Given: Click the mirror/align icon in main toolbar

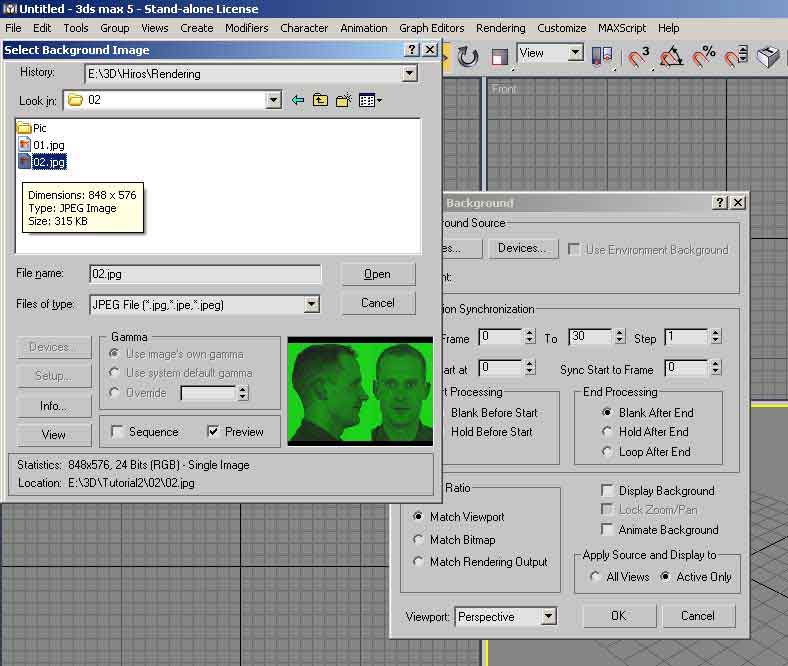Looking at the screenshot, I should (602, 56).
